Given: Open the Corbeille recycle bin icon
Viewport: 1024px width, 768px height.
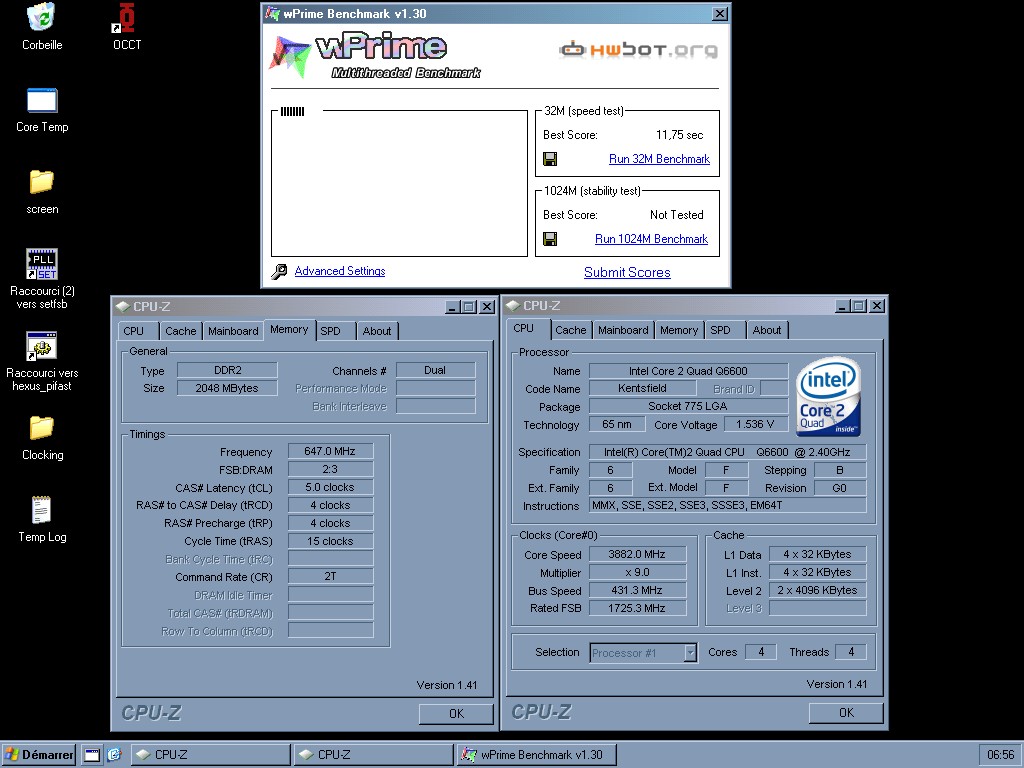Looking at the screenshot, I should pyautogui.click(x=42, y=18).
